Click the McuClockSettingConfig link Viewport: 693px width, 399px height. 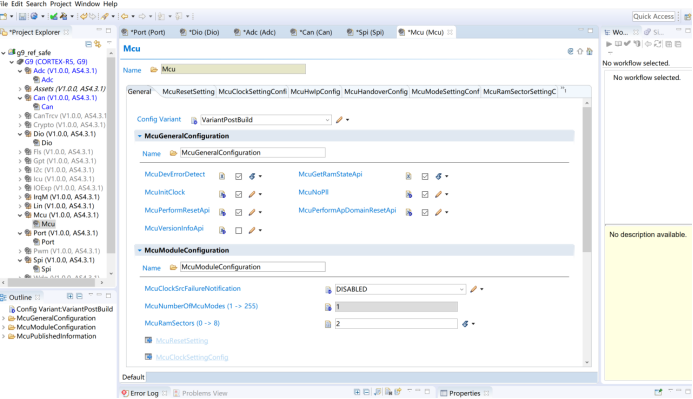tap(192, 357)
